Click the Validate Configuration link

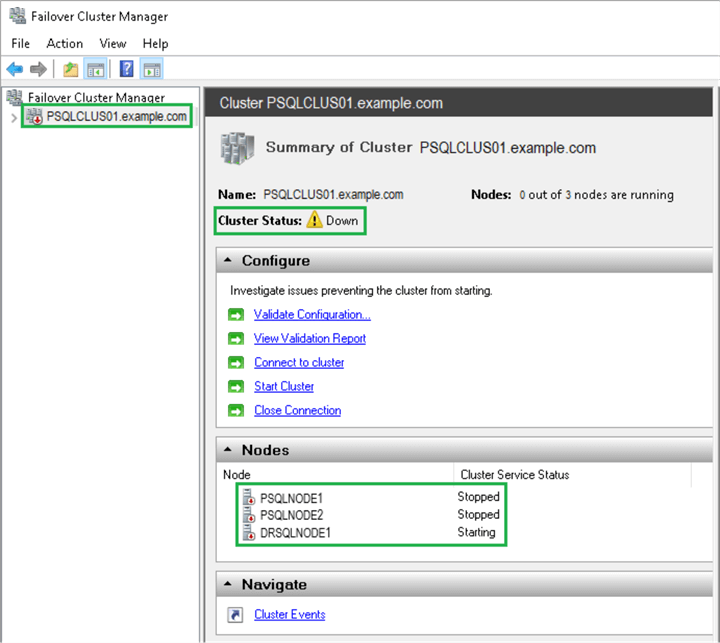tap(312, 315)
